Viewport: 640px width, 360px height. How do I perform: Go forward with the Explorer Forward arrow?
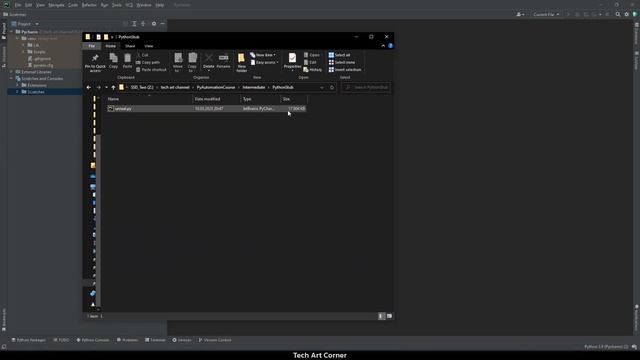click(x=98, y=87)
